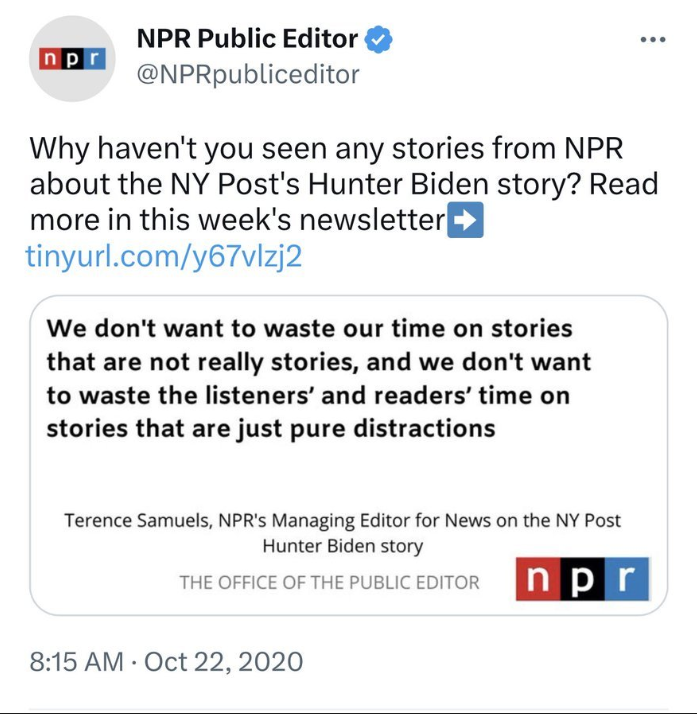Click the NPR Public Editor profile avatar
Viewport: 697px width, 714px height.
click(x=72, y=59)
